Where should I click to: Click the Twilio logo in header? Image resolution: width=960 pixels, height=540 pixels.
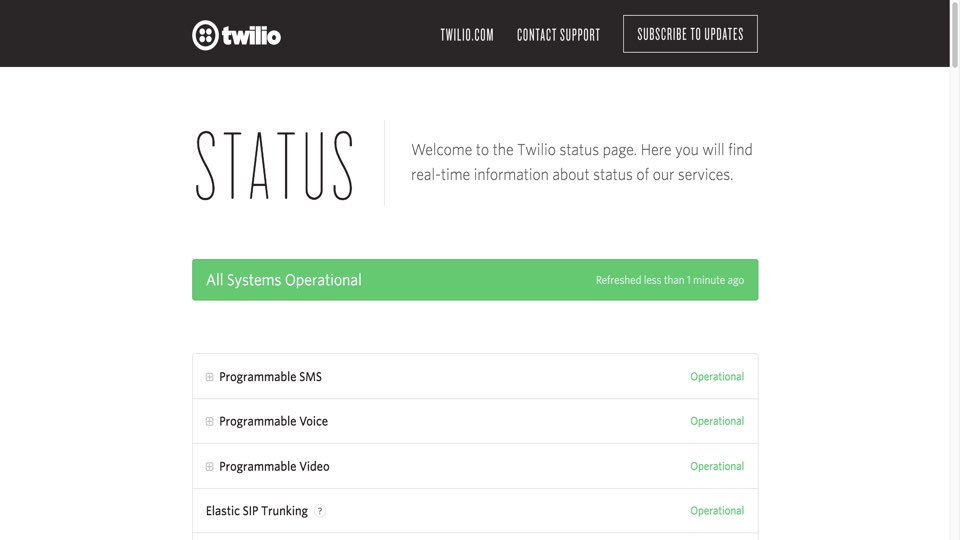[236, 36]
